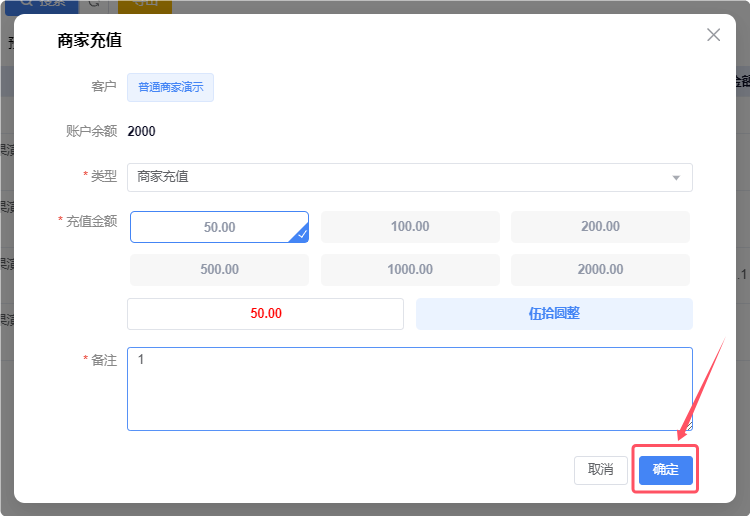The image size is (750, 516).
Task: Click the textarea resize handle in 备注
Action: point(688,426)
